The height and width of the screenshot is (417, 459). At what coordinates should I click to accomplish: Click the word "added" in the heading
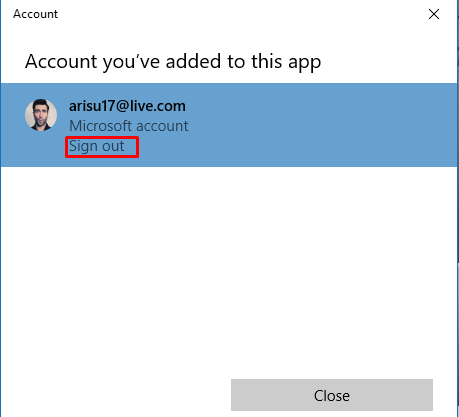coord(193,61)
